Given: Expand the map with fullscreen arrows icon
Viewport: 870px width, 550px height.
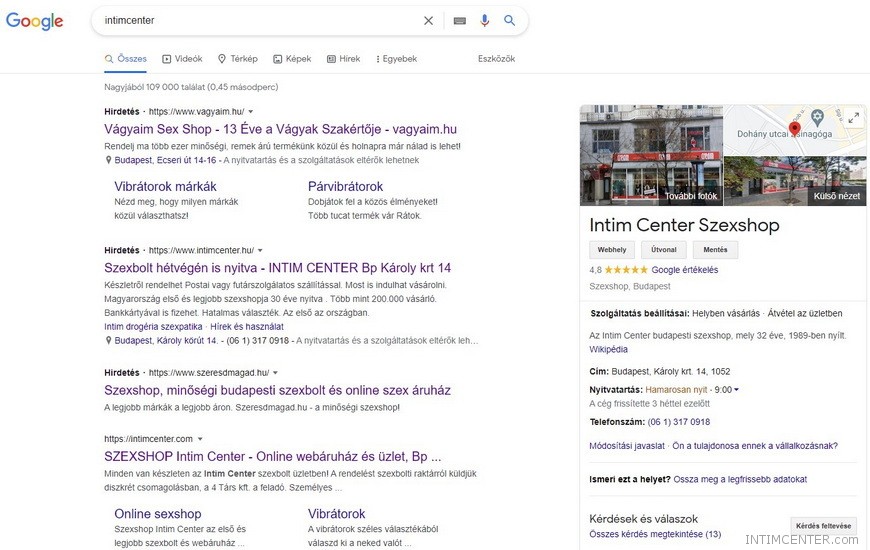Looking at the screenshot, I should [853, 118].
